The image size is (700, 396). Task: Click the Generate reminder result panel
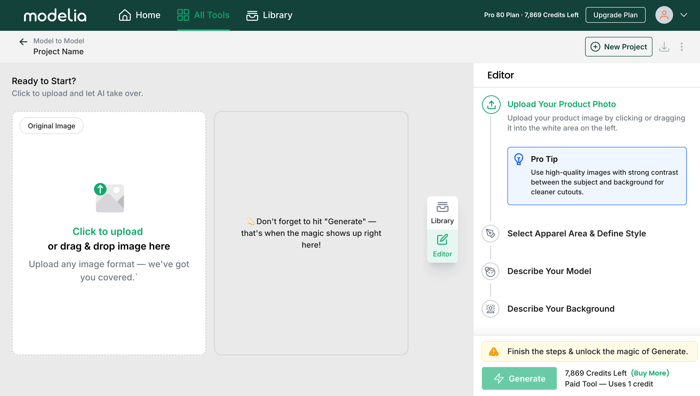(311, 233)
